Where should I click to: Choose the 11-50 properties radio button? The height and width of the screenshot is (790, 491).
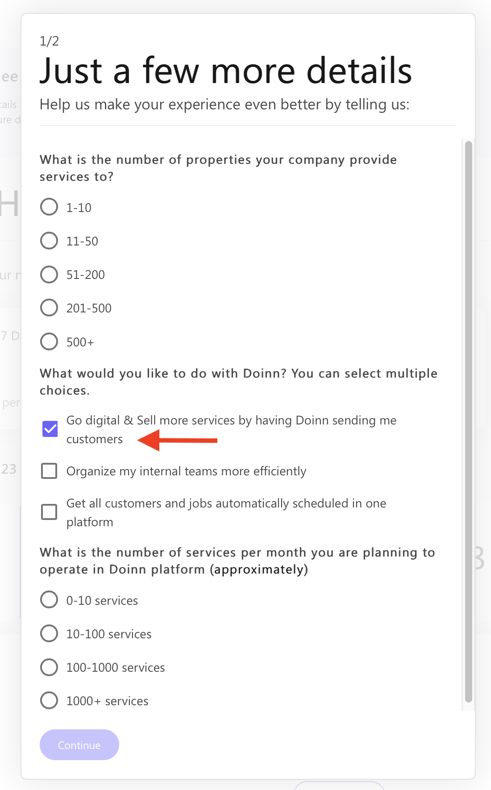(x=49, y=240)
